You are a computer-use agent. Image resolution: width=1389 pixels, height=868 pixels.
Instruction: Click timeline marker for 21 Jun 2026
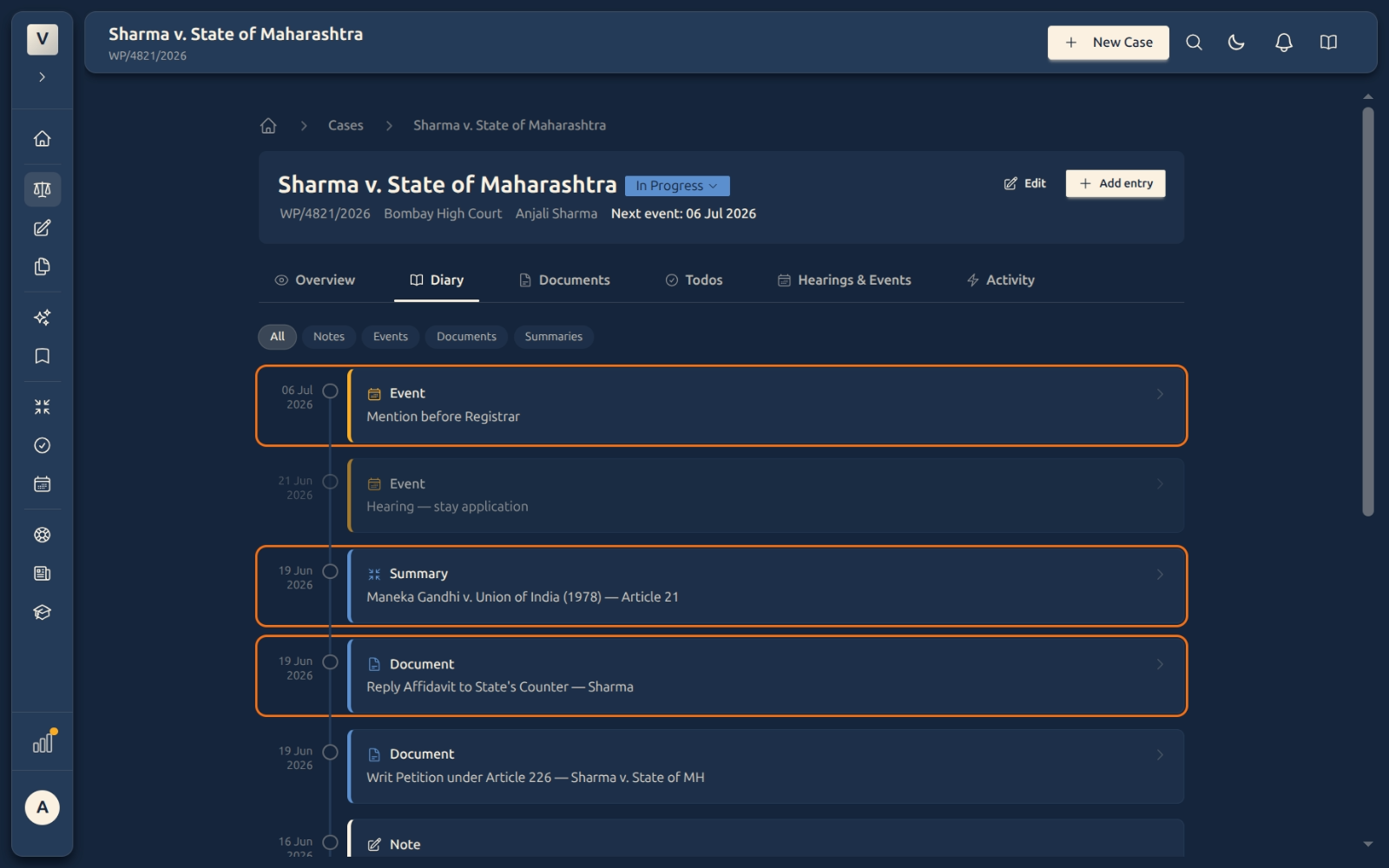[330, 482]
